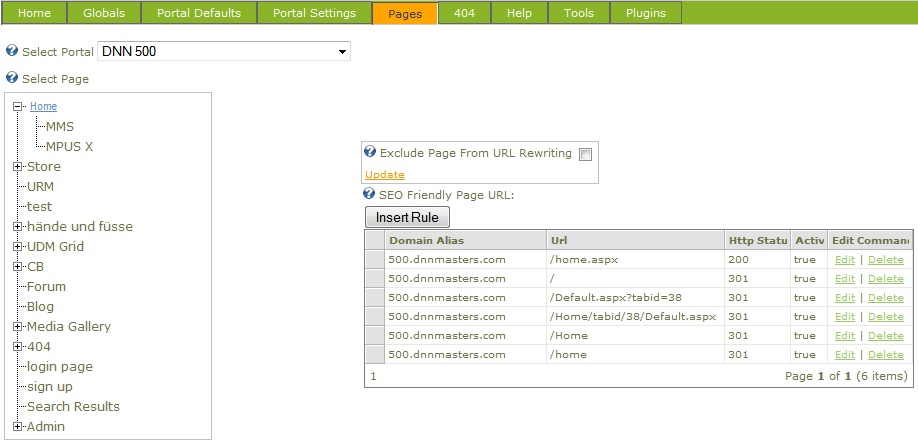Switch to the Portal Settings tab
This screenshot has height=445, width=918.
point(314,13)
